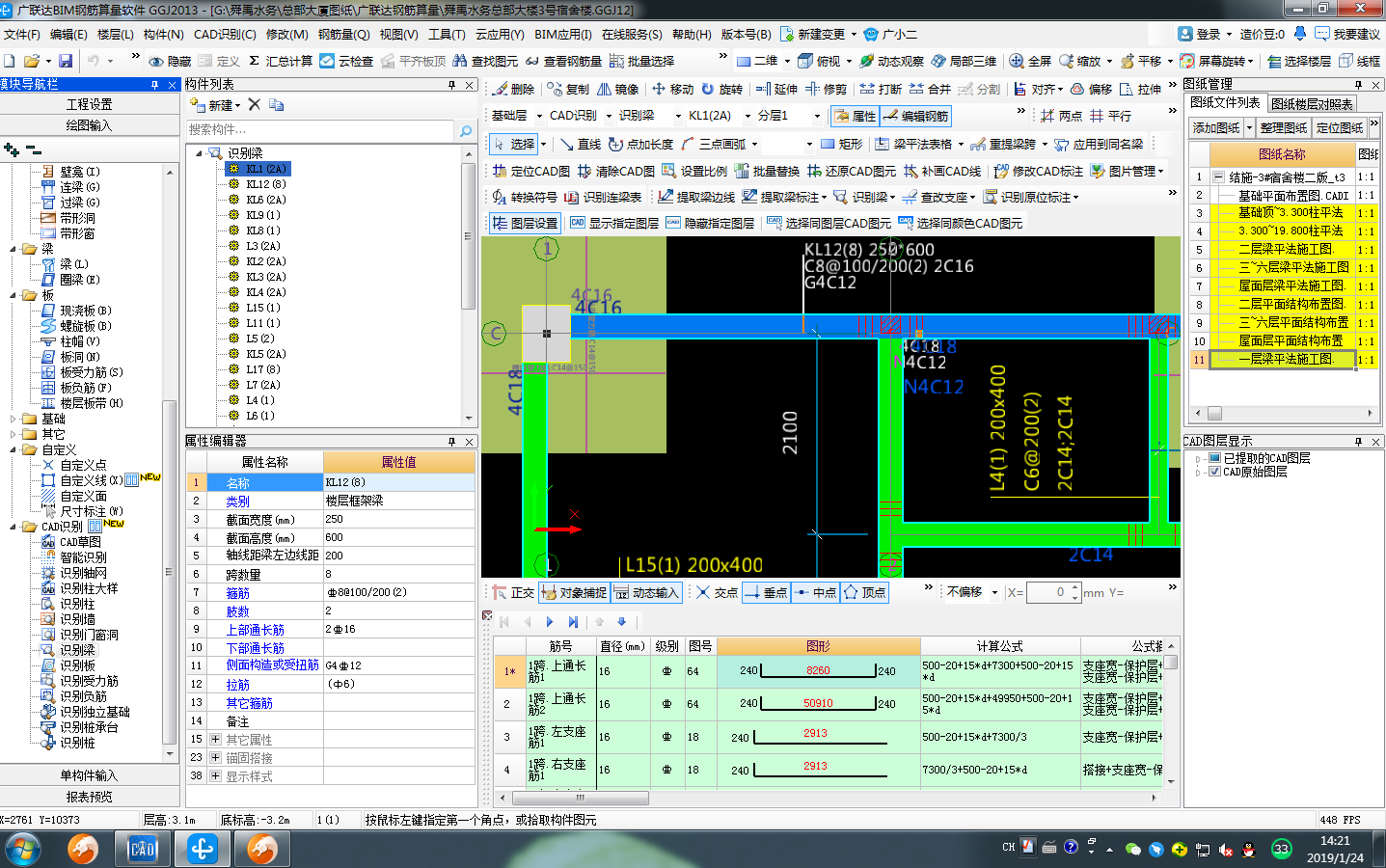Start 动态观察 orbit view
The width and height of the screenshot is (1386, 868).
coord(891,61)
